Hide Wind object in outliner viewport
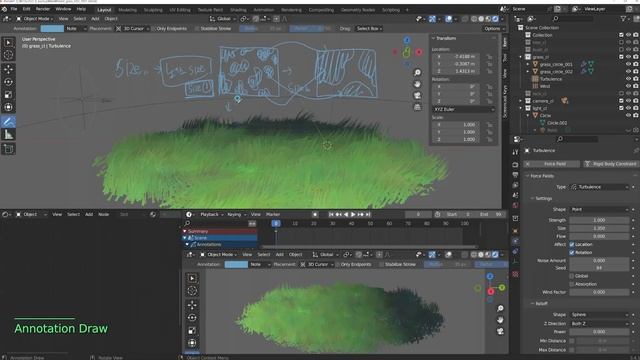The width and height of the screenshot is (640, 360). tap(629, 86)
